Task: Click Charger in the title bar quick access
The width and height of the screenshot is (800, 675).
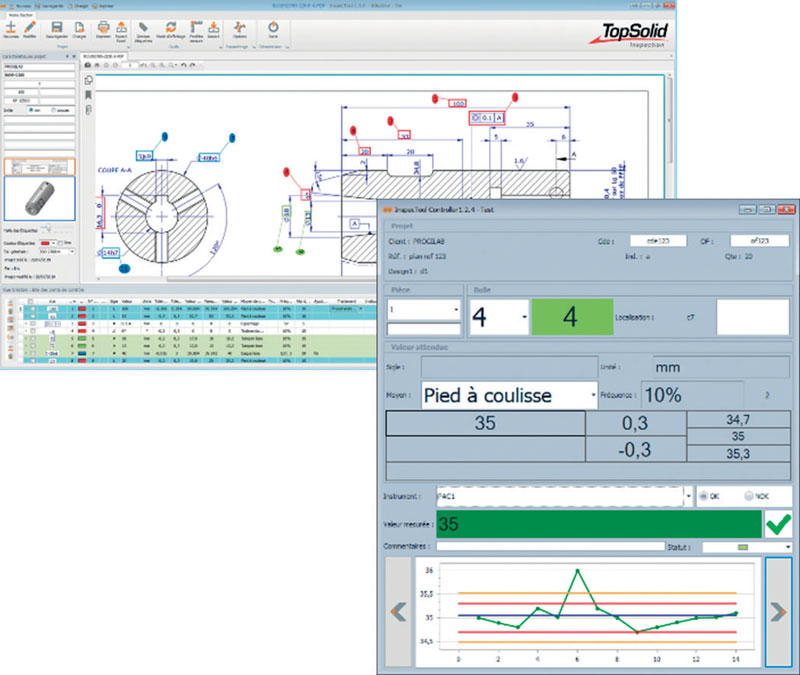Action: (78, 6)
